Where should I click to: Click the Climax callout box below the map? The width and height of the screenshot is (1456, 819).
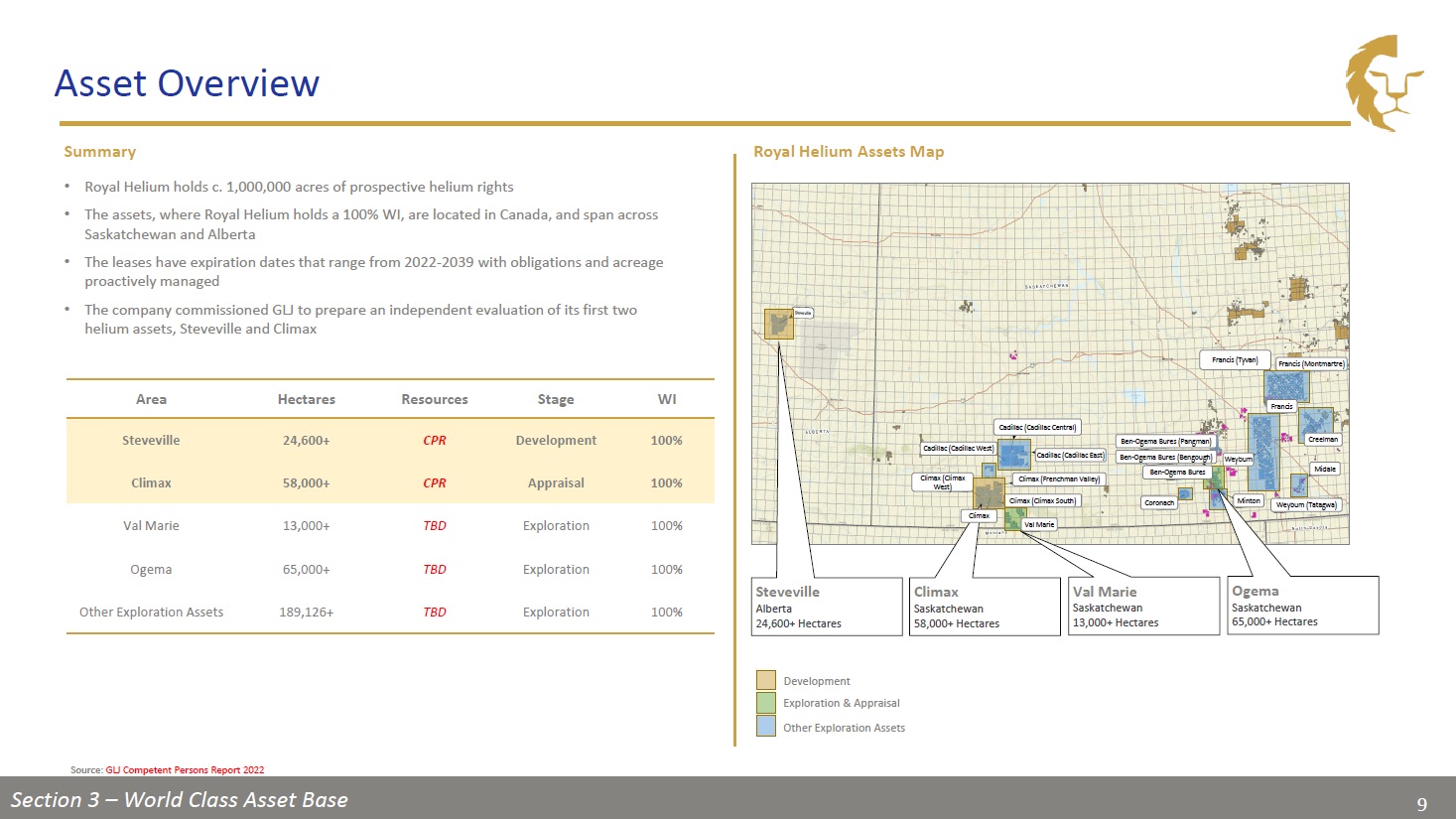(985, 607)
